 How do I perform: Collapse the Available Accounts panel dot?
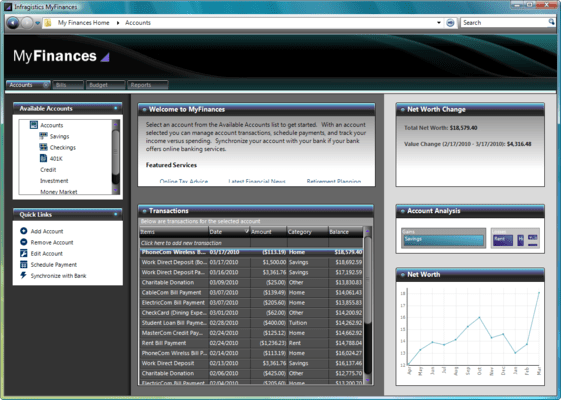[x=115, y=108]
